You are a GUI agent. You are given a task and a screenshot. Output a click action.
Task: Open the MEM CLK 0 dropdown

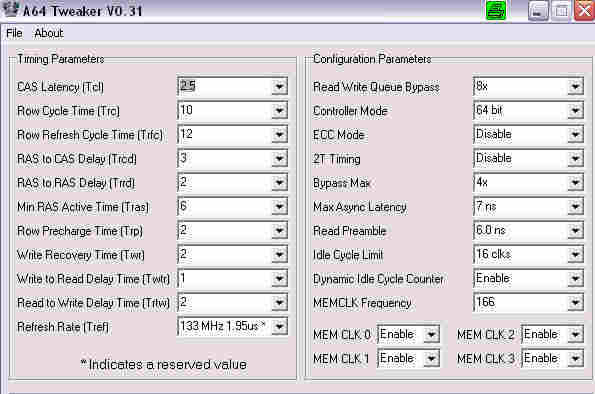tap(431, 334)
